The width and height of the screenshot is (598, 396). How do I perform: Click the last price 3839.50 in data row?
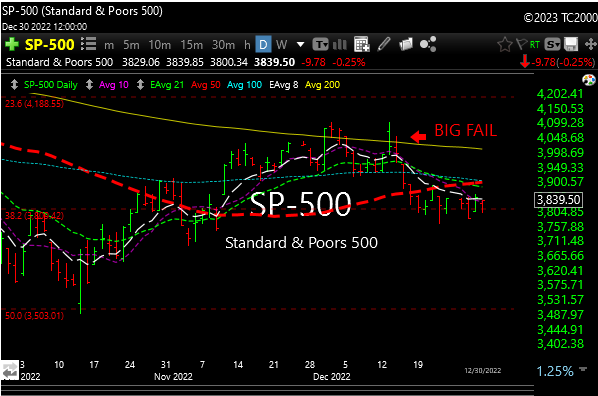pos(275,62)
